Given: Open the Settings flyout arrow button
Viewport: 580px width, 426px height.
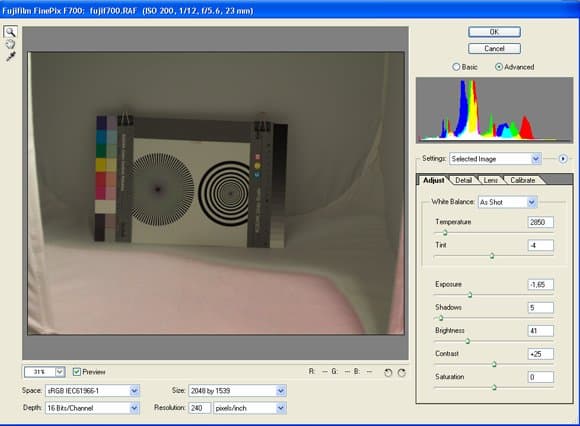Looking at the screenshot, I should point(563,159).
